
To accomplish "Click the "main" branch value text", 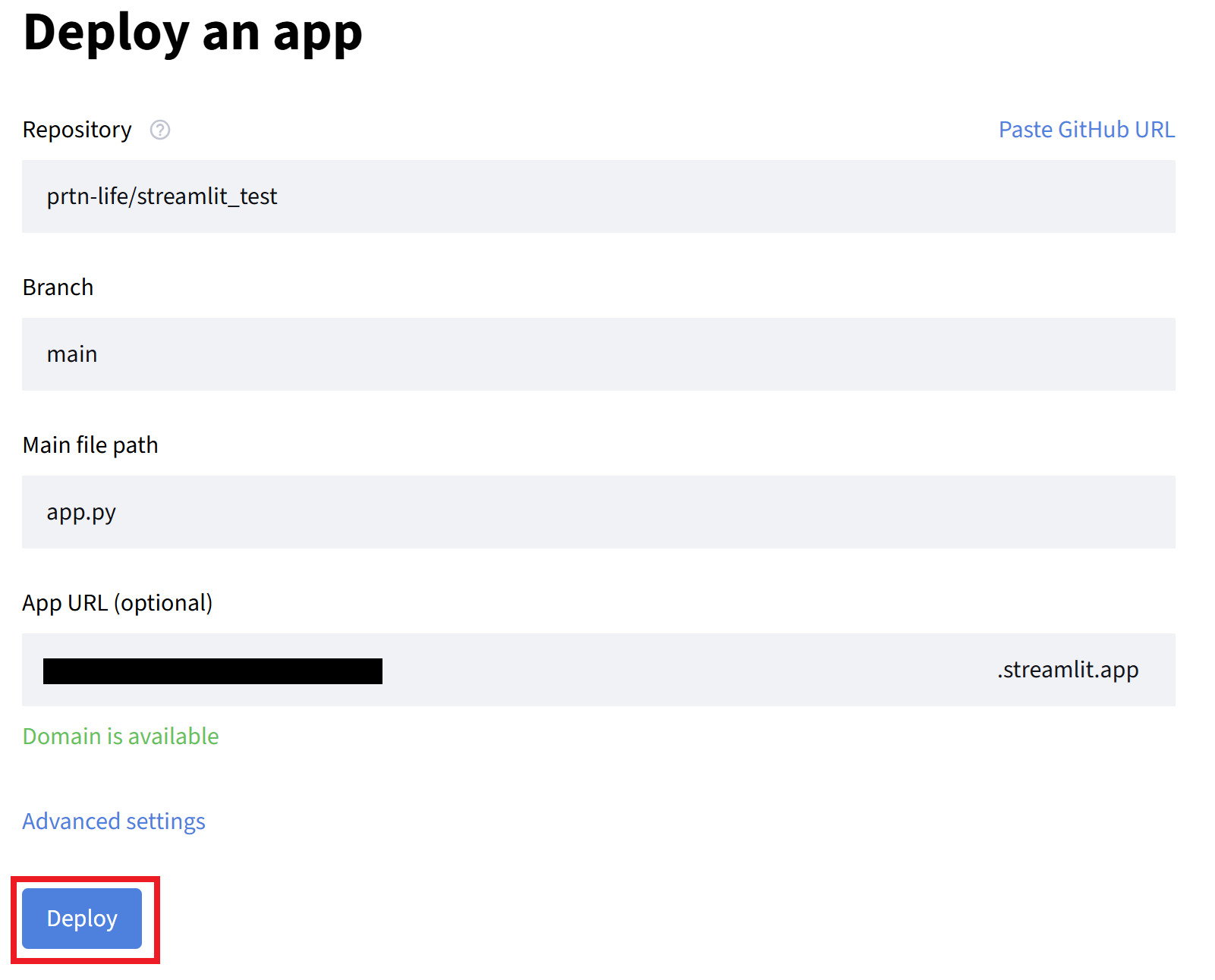I will click(72, 354).
